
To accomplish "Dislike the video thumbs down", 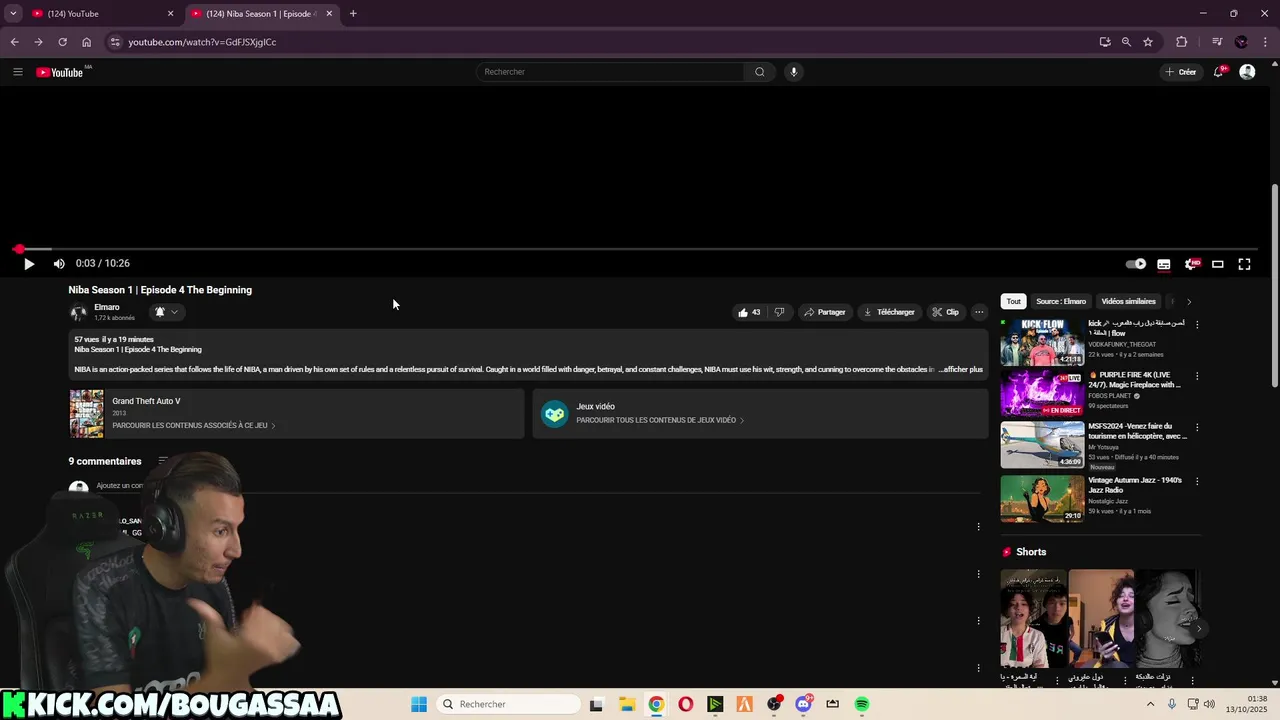I will [779, 312].
